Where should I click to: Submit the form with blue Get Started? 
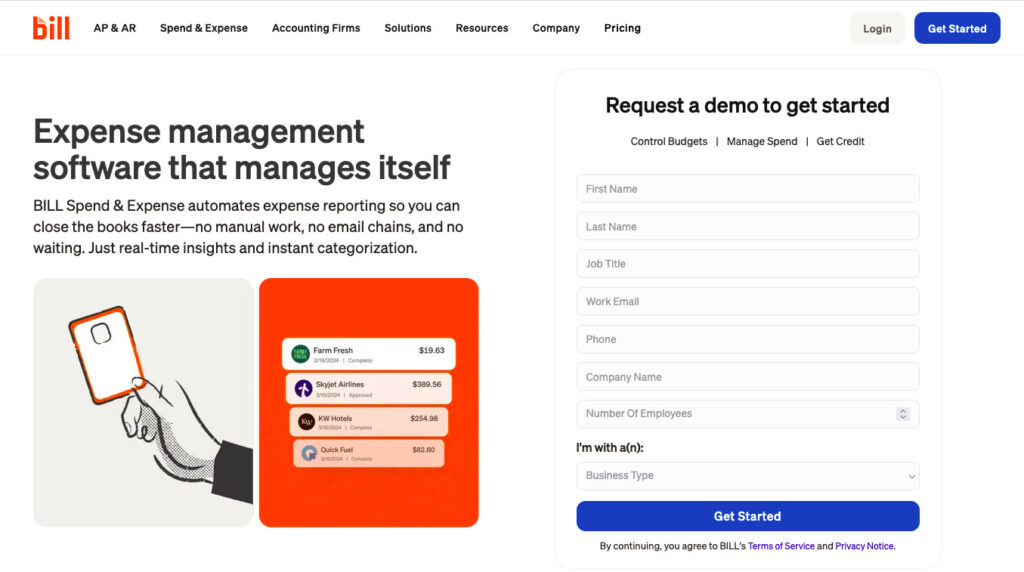(x=748, y=516)
